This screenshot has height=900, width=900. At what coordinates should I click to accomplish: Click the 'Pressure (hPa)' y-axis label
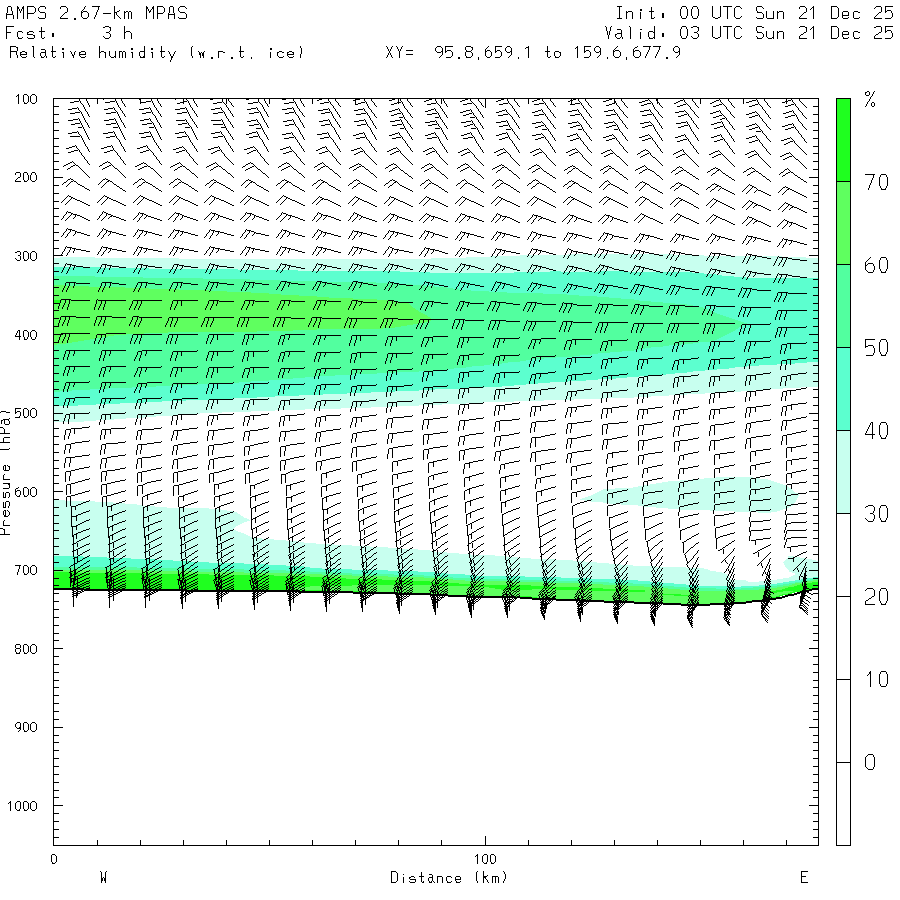click(7, 470)
